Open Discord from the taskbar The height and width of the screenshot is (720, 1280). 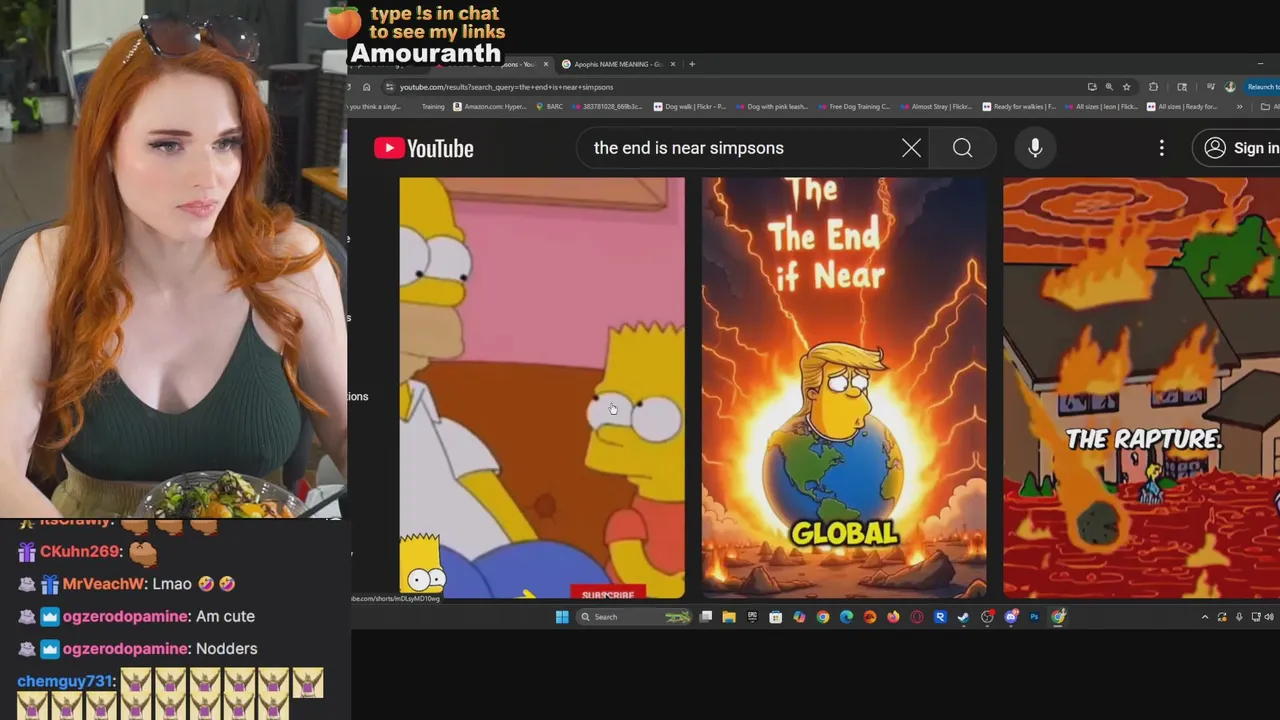pos(1011,616)
